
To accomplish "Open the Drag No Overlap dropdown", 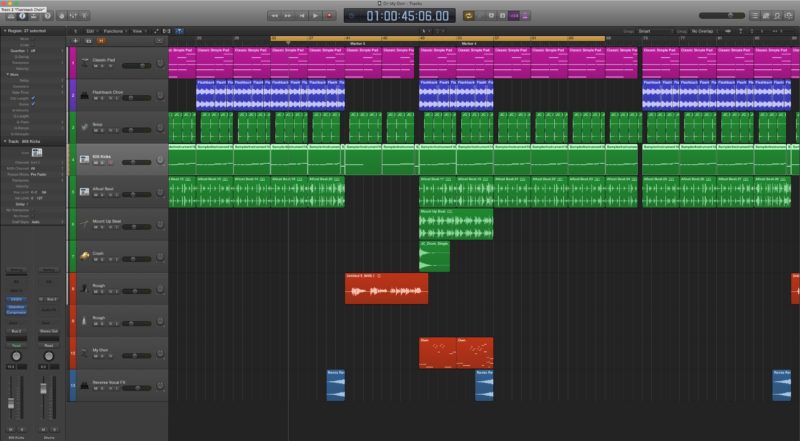I will coord(706,31).
